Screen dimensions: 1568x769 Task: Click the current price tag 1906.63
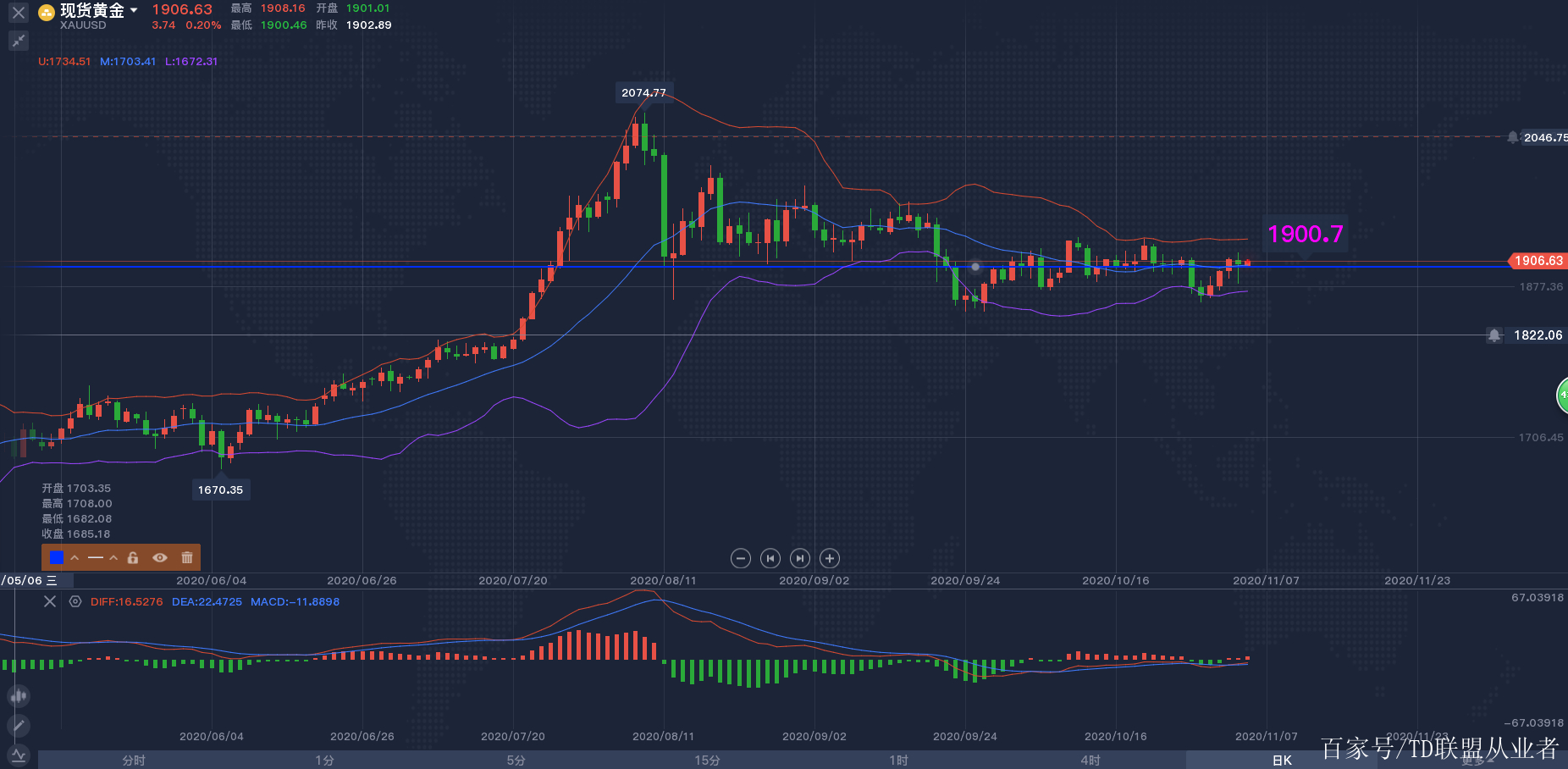pyautogui.click(x=1538, y=261)
